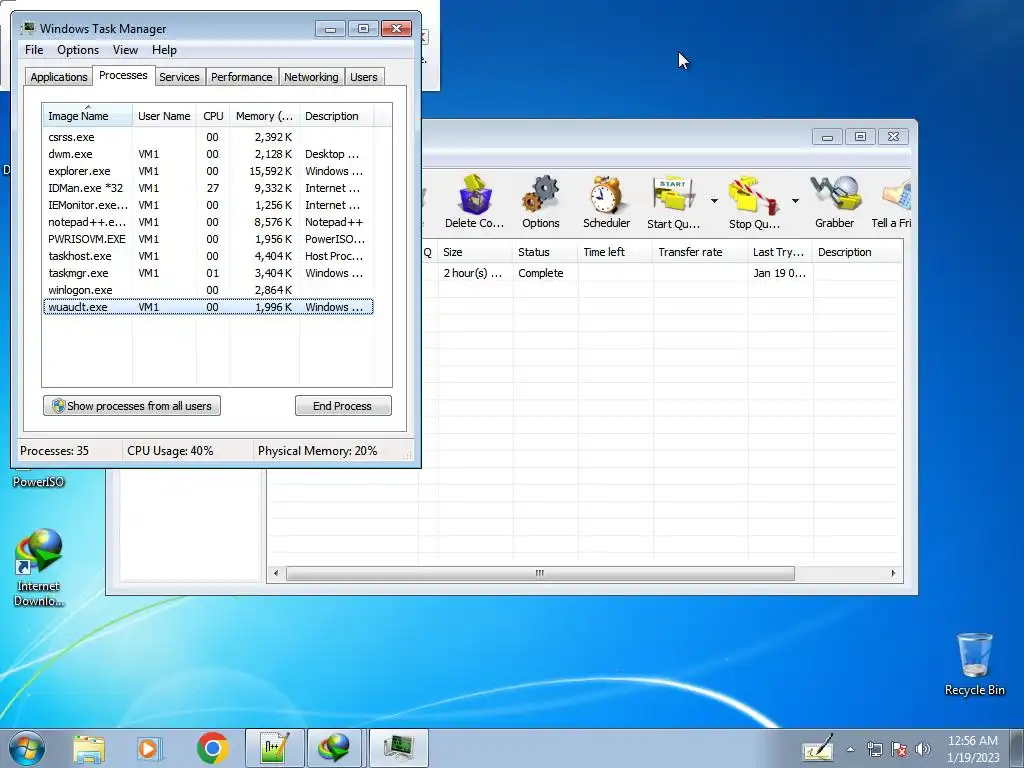Click Show processes from all users button
Screen dimensions: 1024x768
point(132,406)
